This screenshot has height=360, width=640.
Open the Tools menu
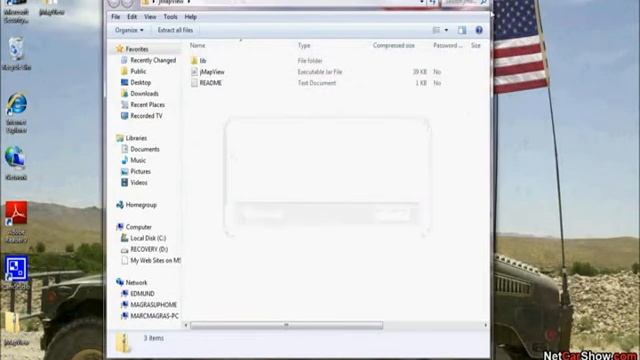(170, 17)
